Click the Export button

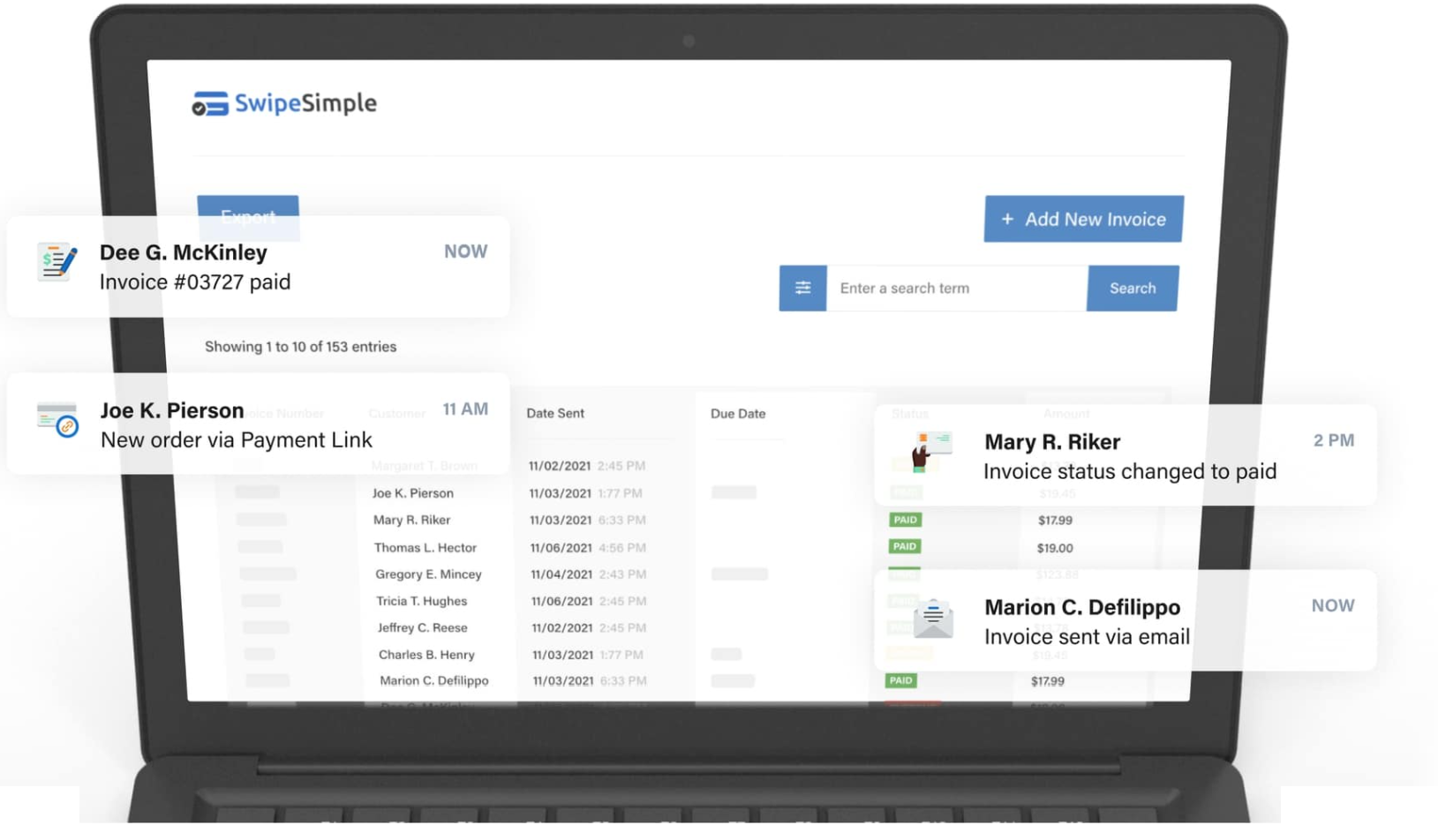pyautogui.click(x=248, y=206)
